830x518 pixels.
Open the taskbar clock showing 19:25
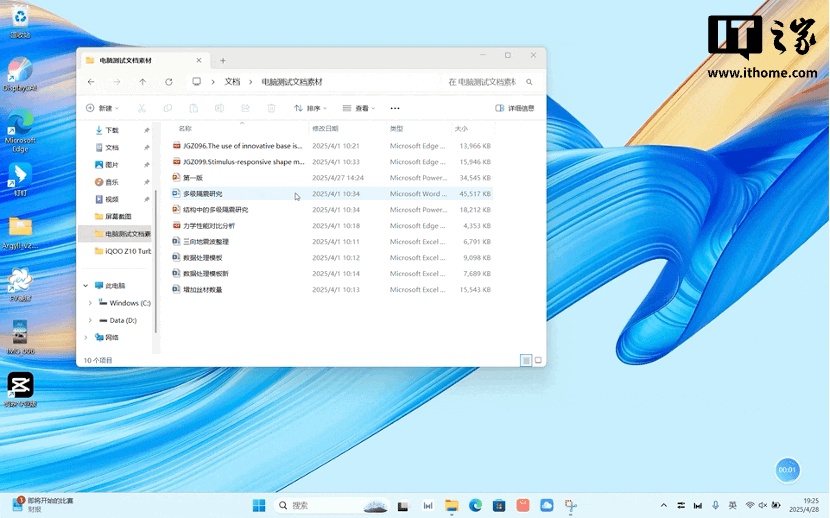[804, 505]
